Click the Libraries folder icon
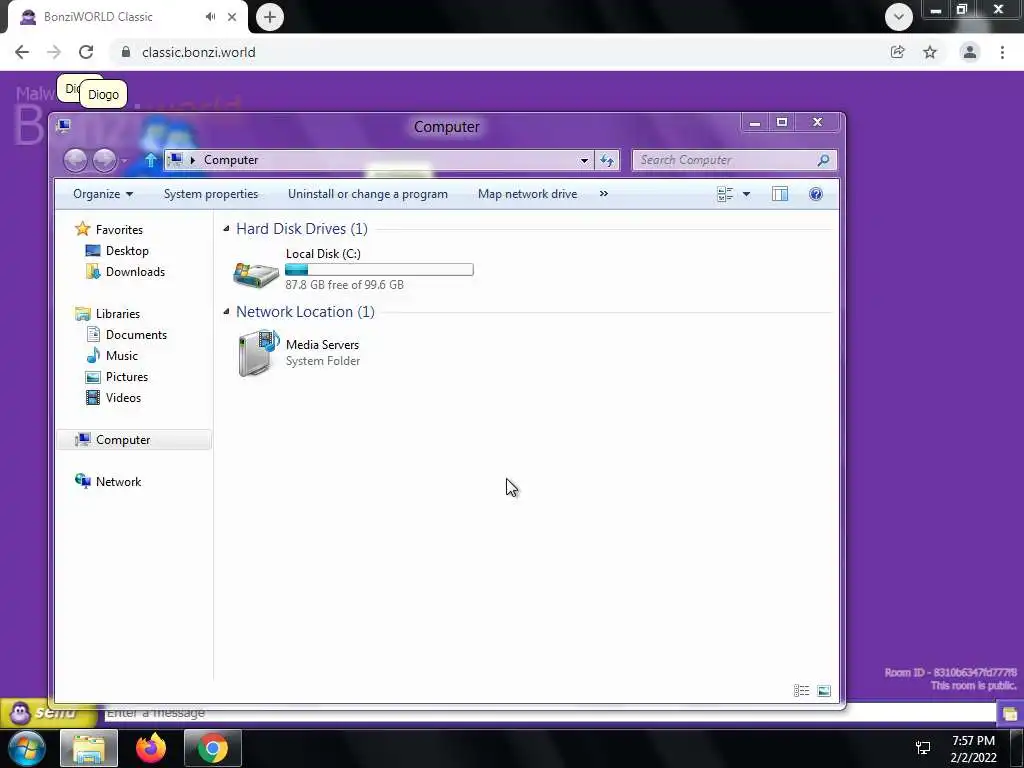 coord(82,313)
